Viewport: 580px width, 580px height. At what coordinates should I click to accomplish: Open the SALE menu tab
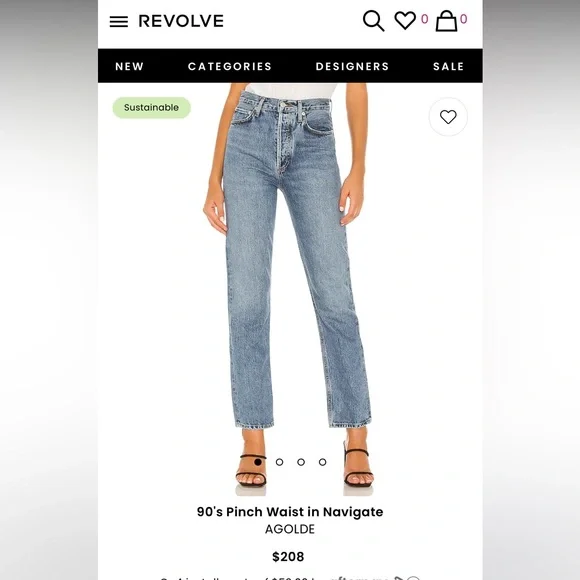click(448, 66)
